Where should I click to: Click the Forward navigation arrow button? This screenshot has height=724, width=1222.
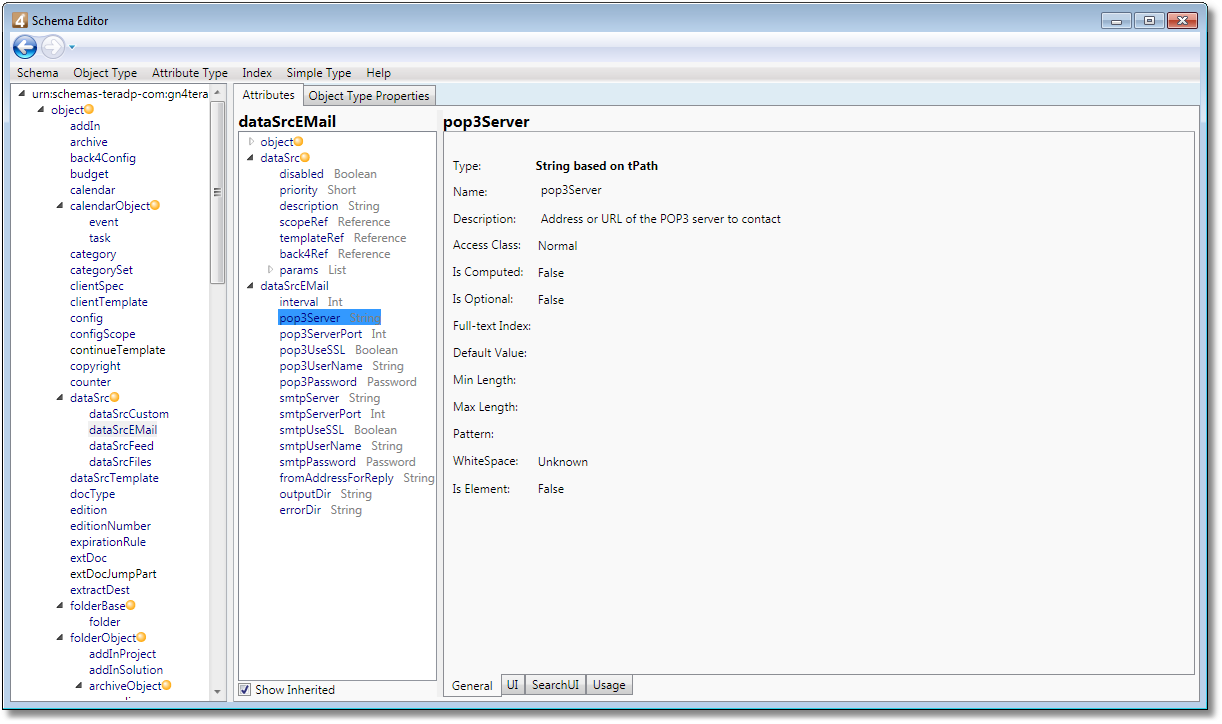[x=52, y=46]
